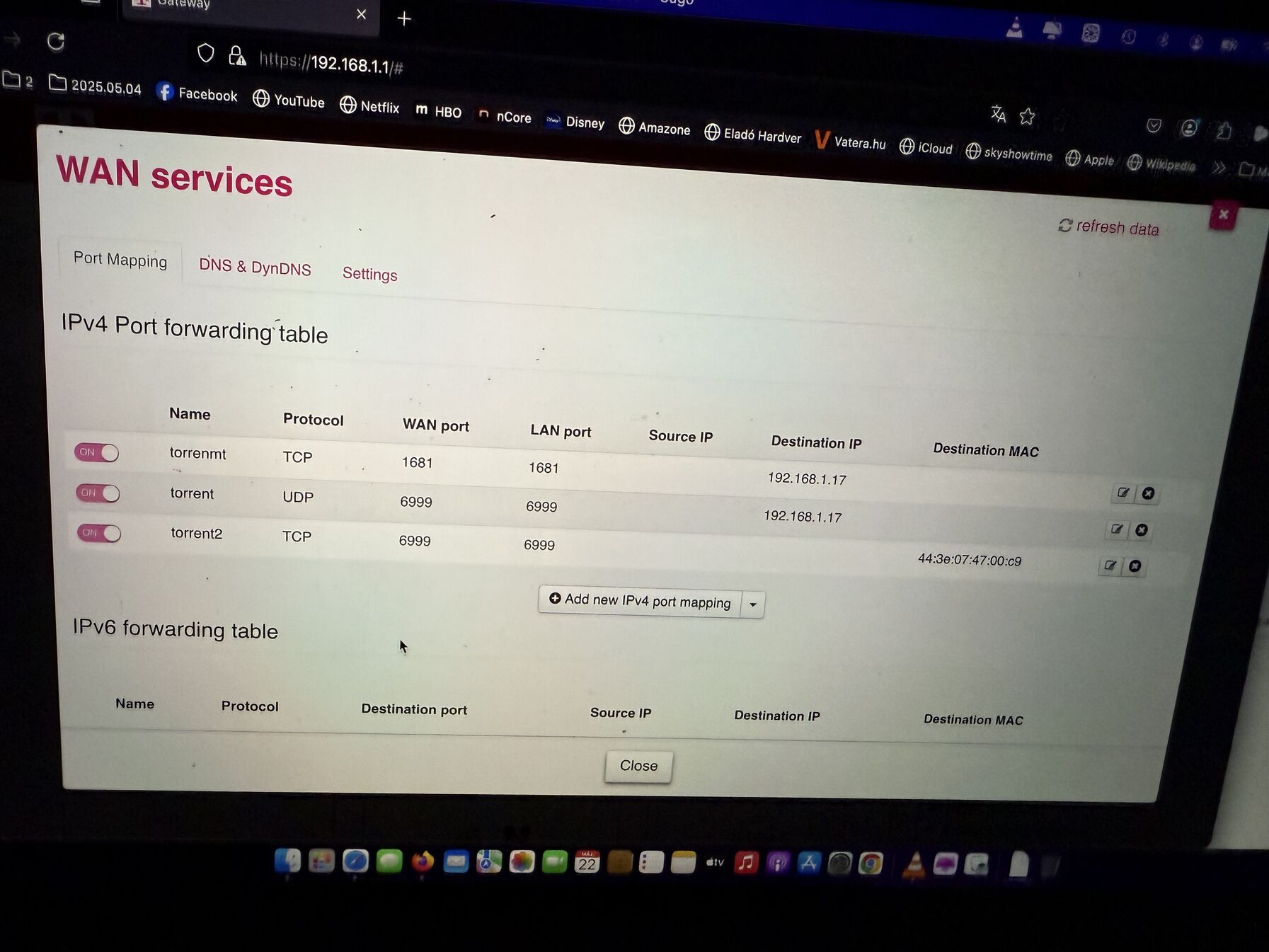The height and width of the screenshot is (952, 1269).
Task: Bookmark this page with the star
Action: 1027,115
